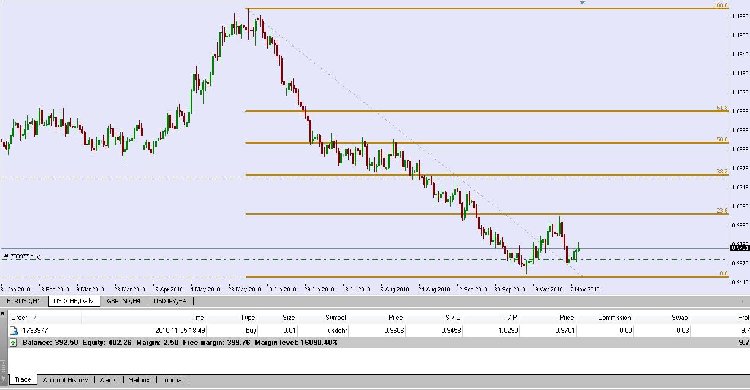Select the Trade tab in the Terminal
Screen dimensions: 750x390
(x=22, y=380)
